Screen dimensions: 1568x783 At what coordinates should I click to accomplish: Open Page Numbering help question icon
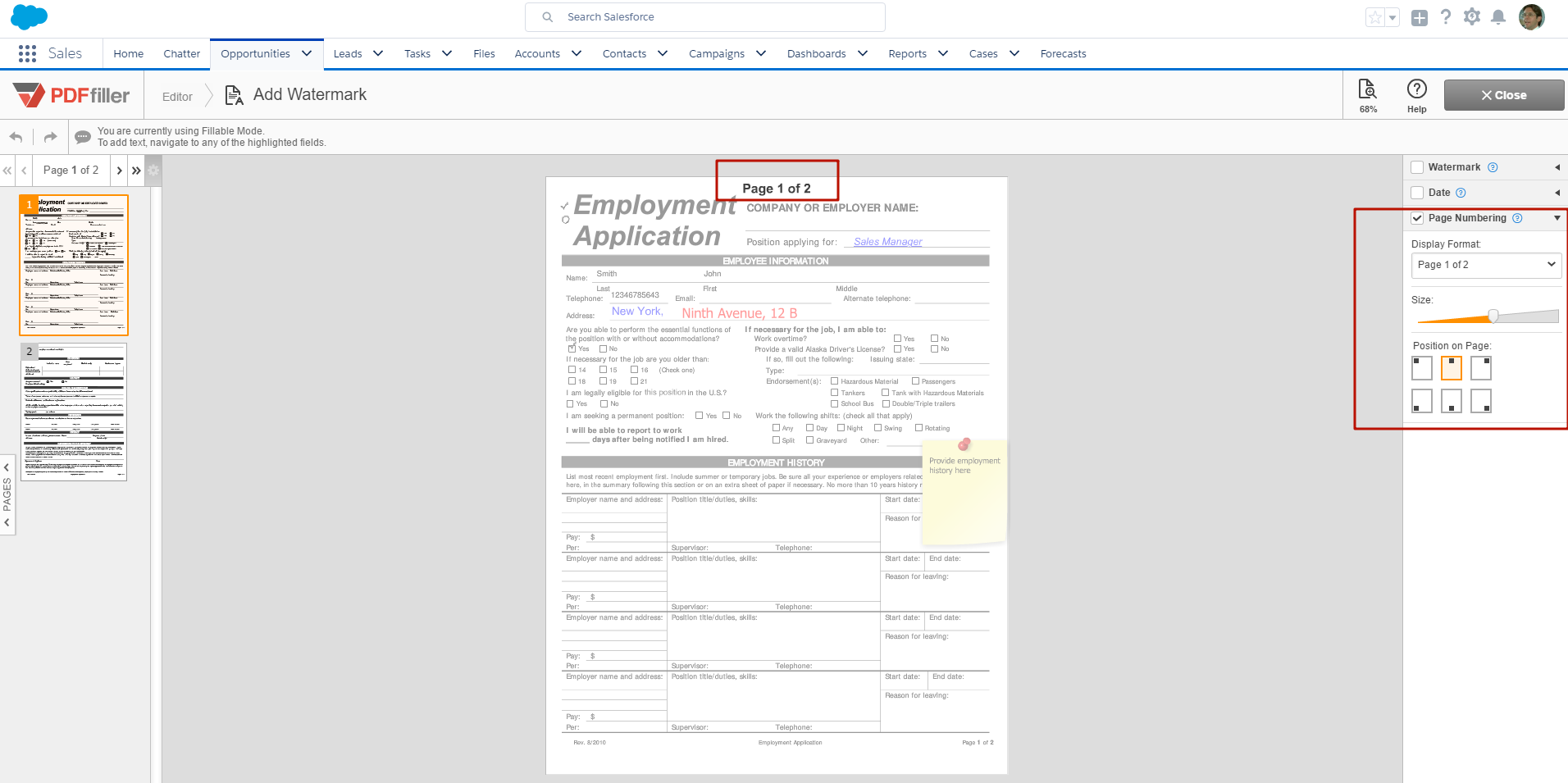point(1517,218)
